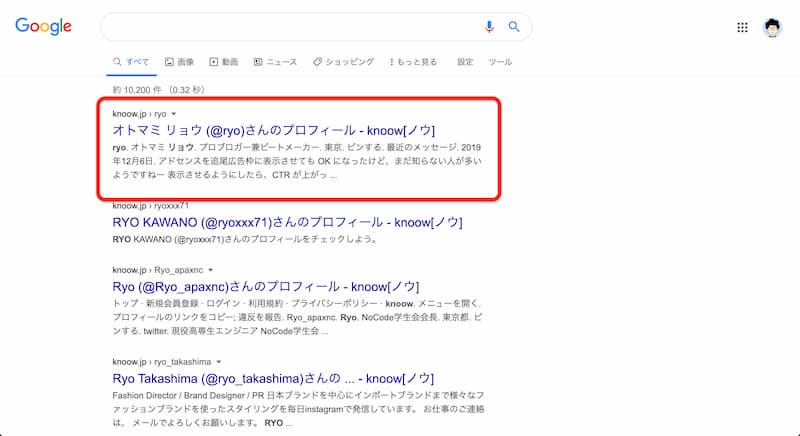Open the もっと見る menu
The width and height of the screenshot is (800, 436).
413,62
